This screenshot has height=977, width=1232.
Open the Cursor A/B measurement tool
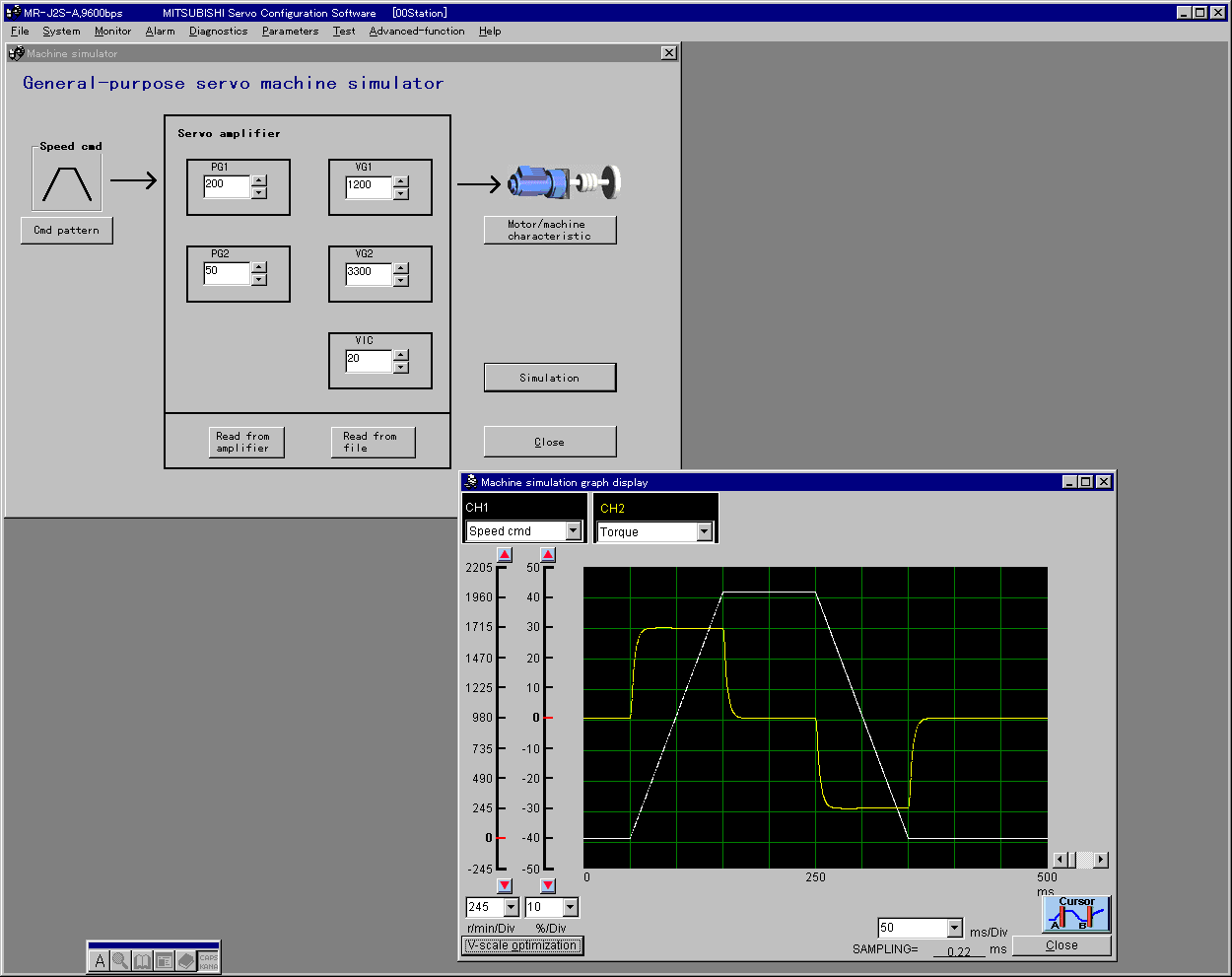tap(1076, 914)
